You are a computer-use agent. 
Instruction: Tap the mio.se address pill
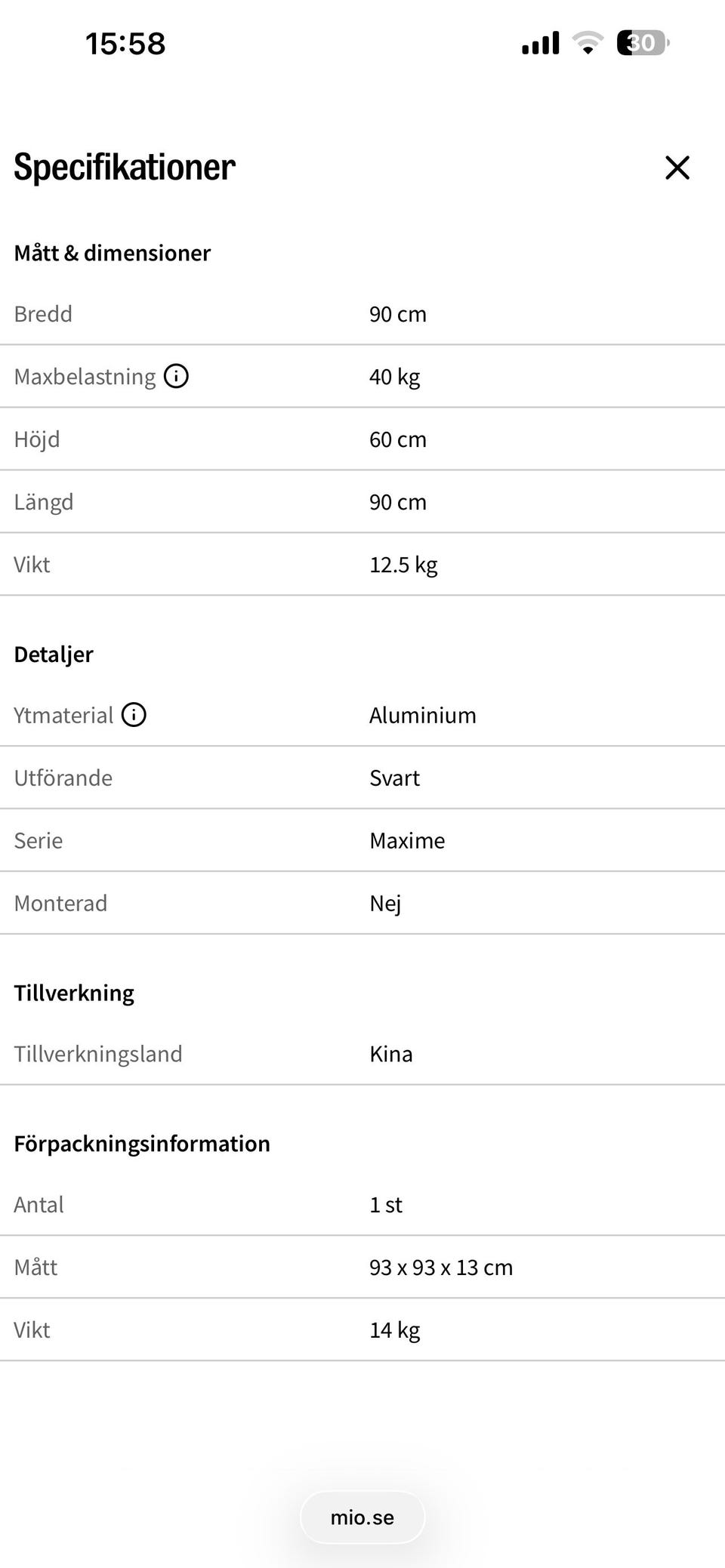click(x=362, y=1517)
